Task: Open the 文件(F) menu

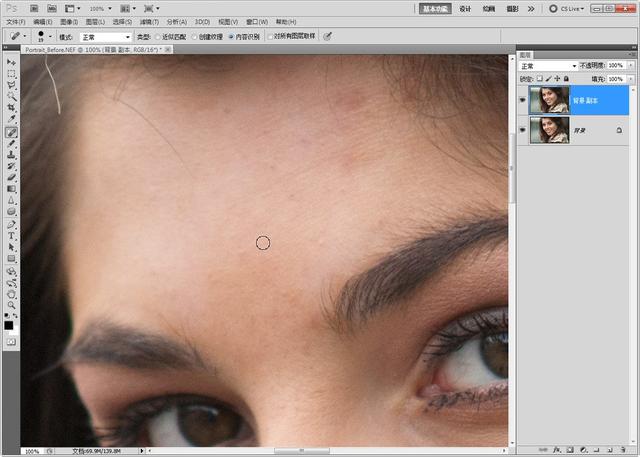Action: click(16, 22)
